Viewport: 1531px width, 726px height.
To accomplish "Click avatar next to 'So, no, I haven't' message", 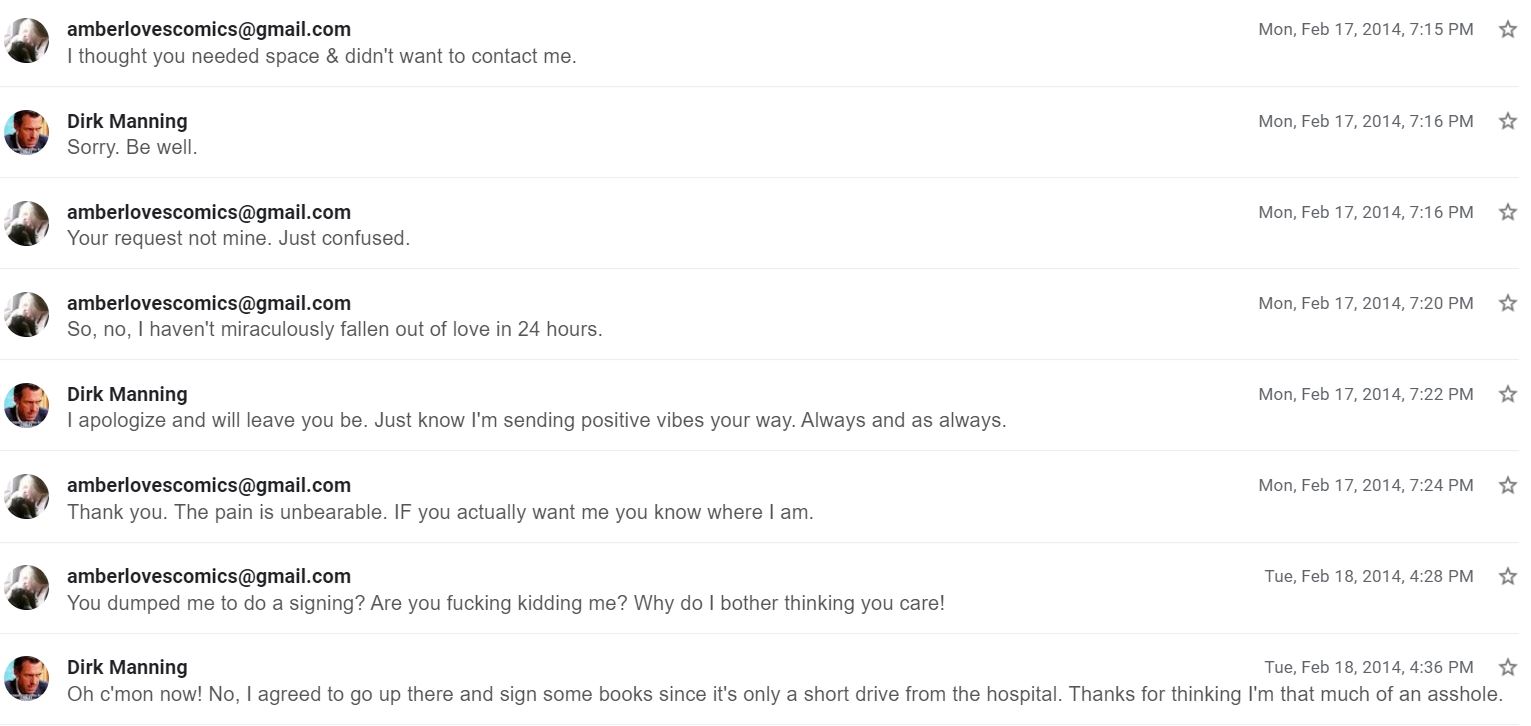I will (27, 314).
